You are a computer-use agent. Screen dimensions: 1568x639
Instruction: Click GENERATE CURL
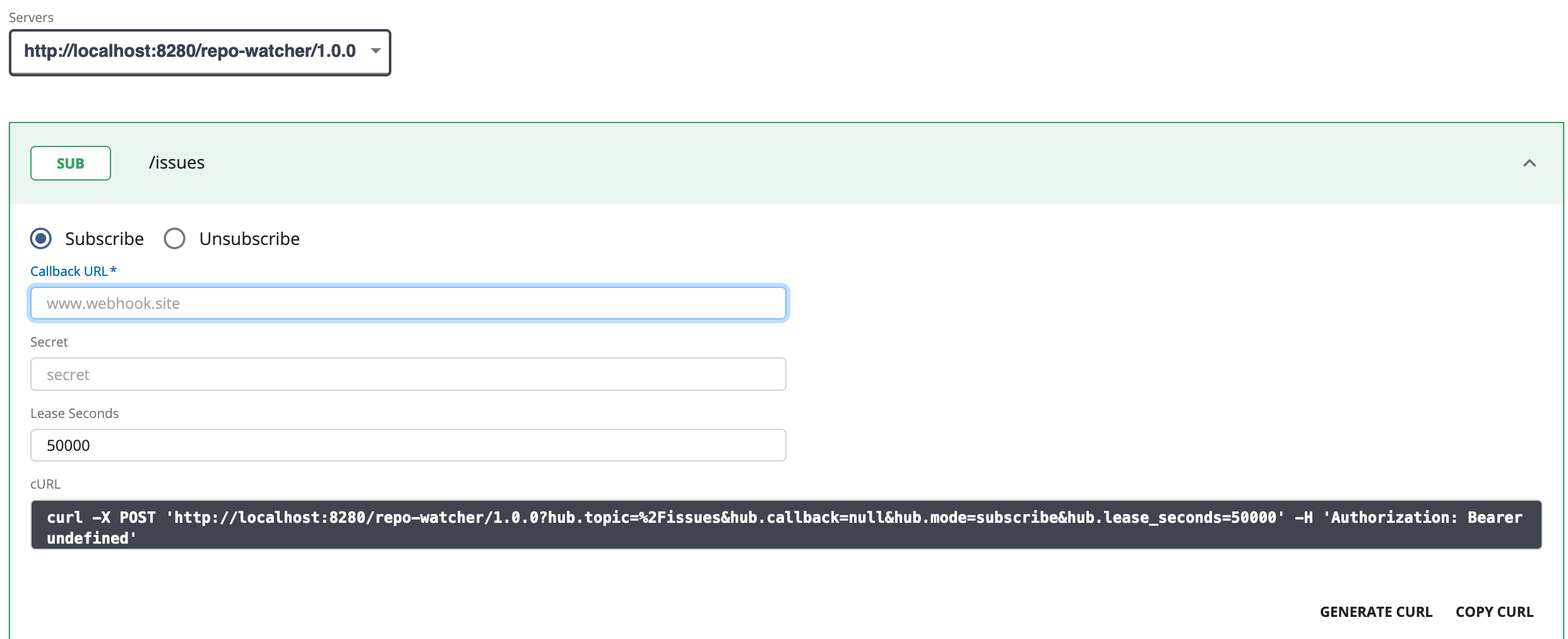point(1376,611)
